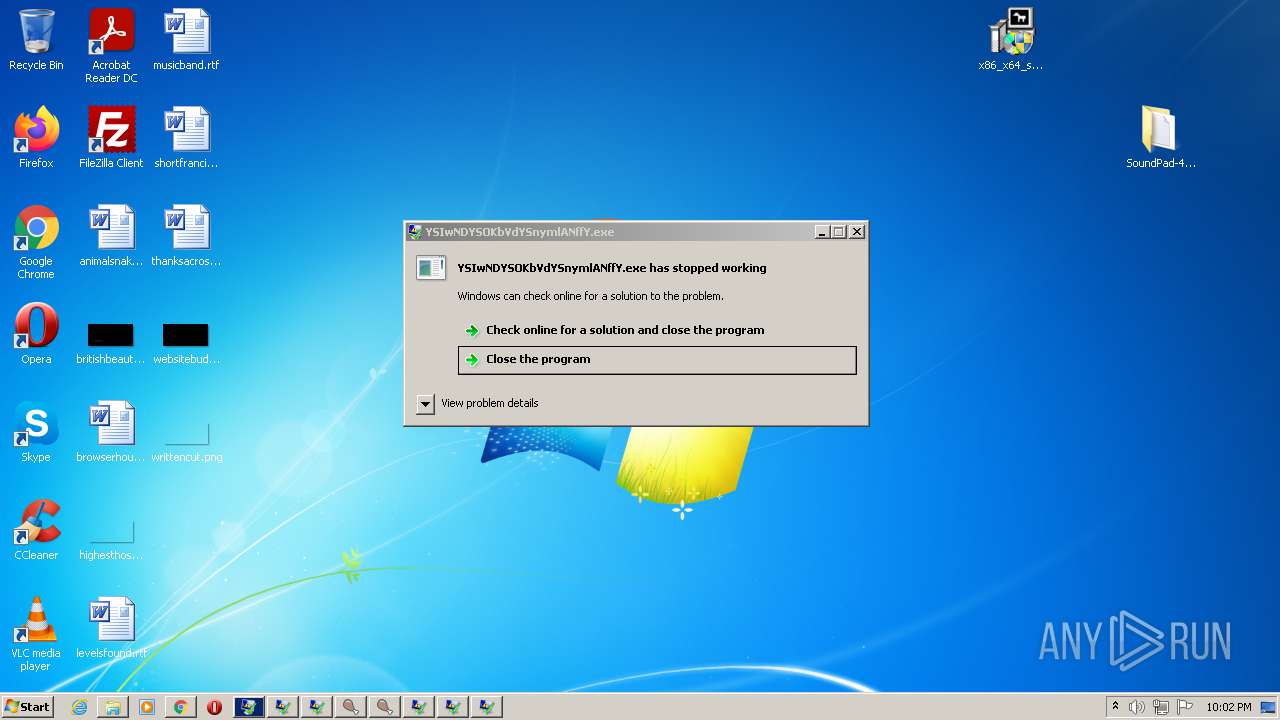This screenshot has height=720, width=1280.
Task: Select the shortfranci... document icon
Action: [186, 138]
